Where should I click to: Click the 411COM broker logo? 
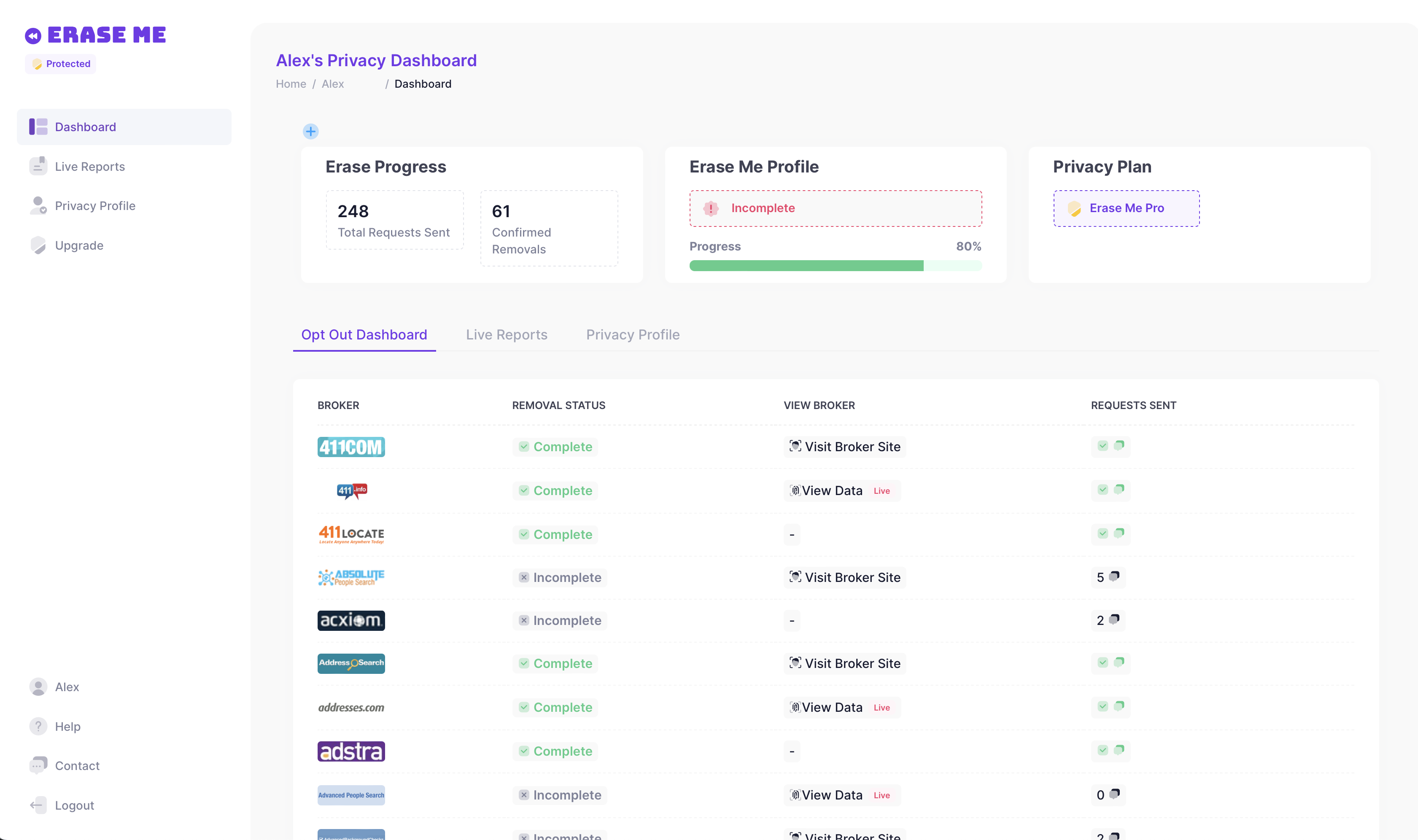[351, 447]
